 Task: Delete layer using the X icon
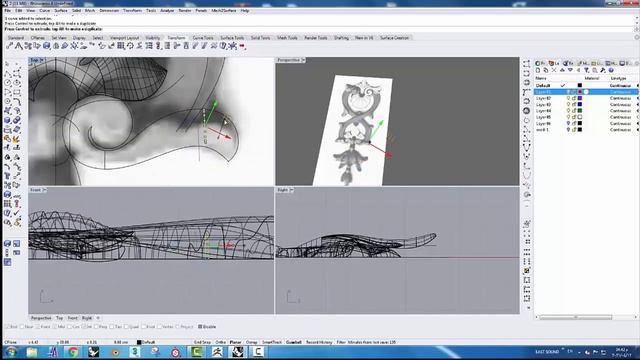coord(554,71)
